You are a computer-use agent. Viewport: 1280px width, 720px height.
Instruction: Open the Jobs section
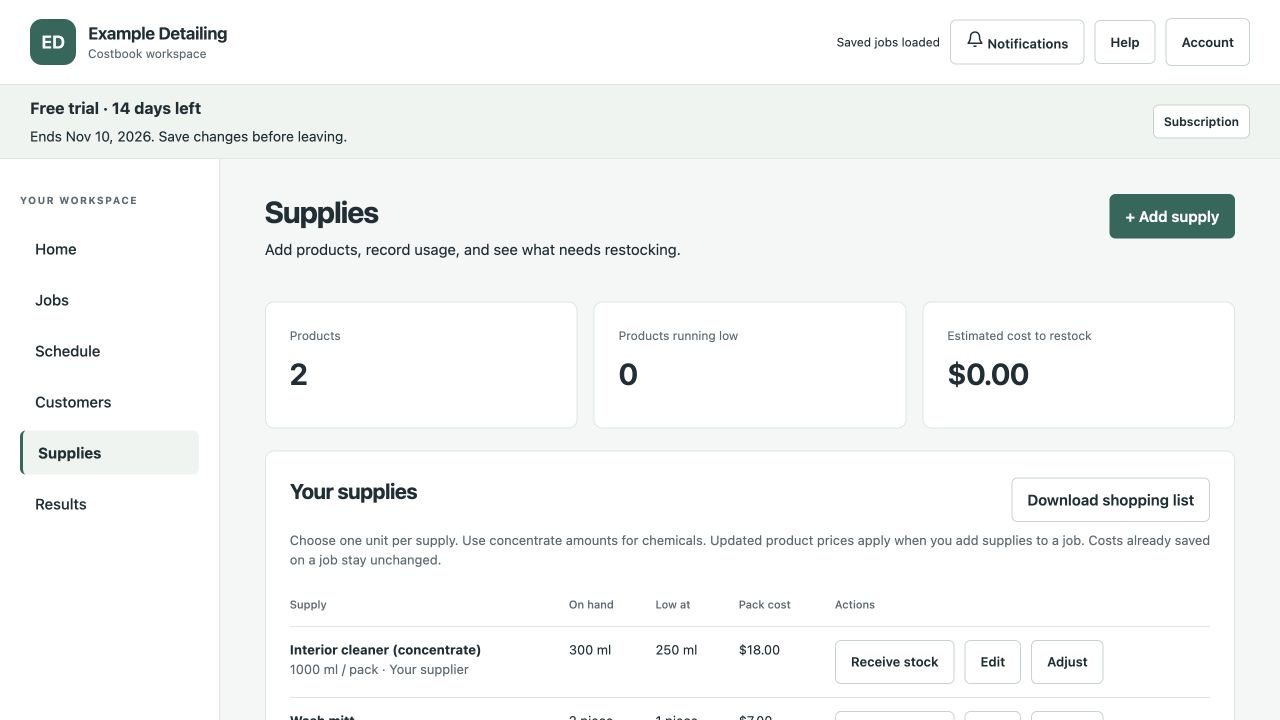click(109, 300)
